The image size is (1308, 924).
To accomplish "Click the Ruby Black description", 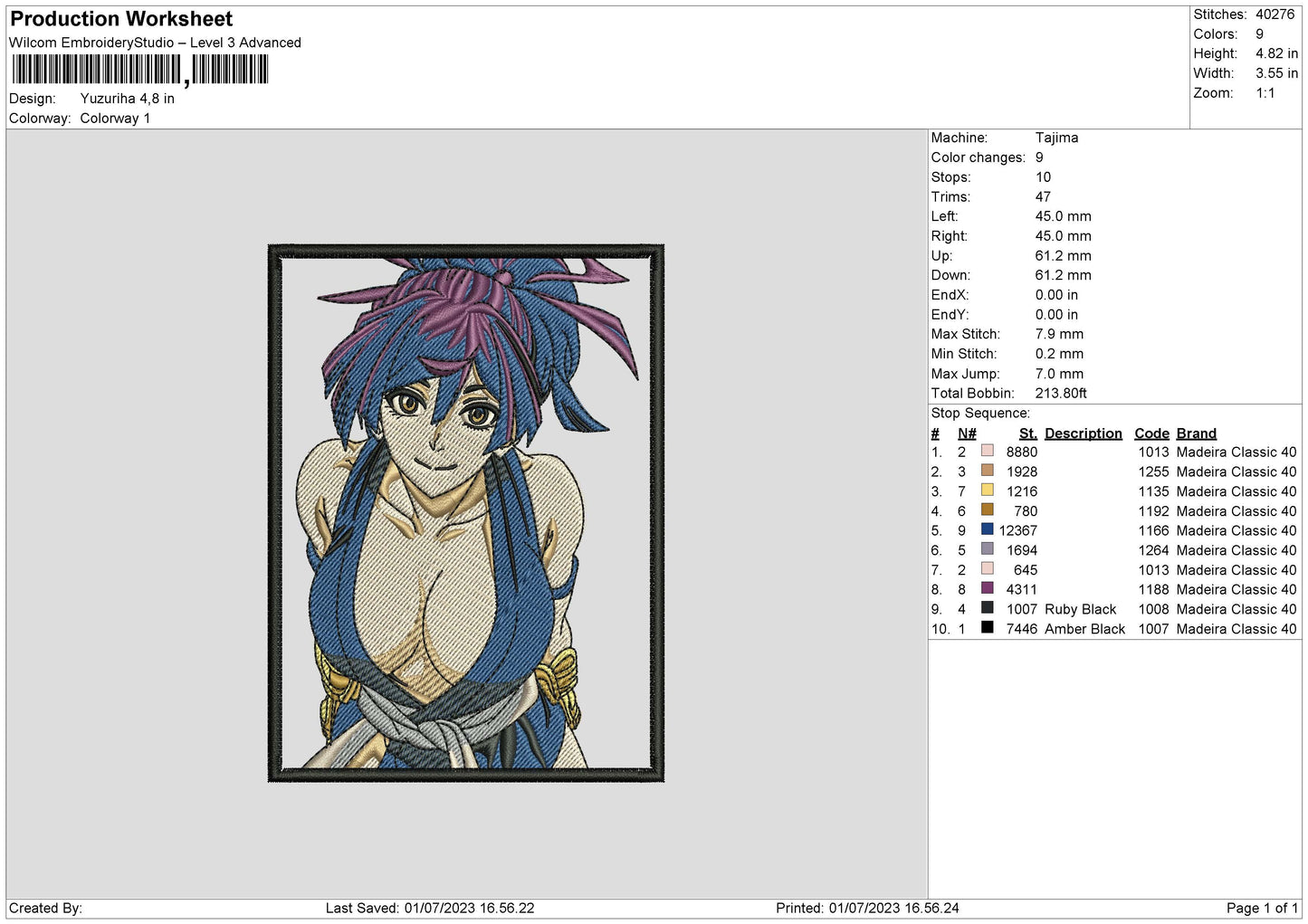I will [1080, 610].
